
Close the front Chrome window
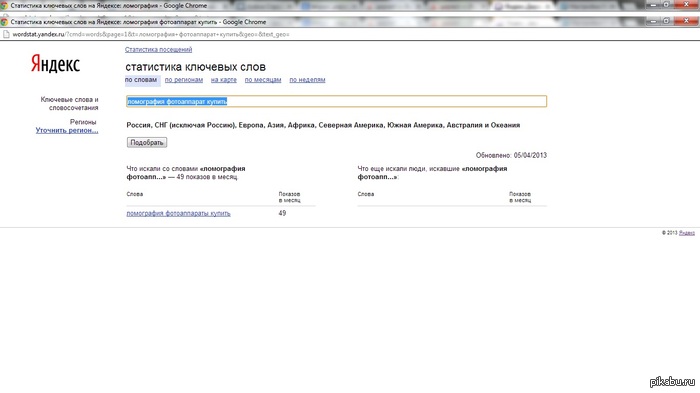687,21
